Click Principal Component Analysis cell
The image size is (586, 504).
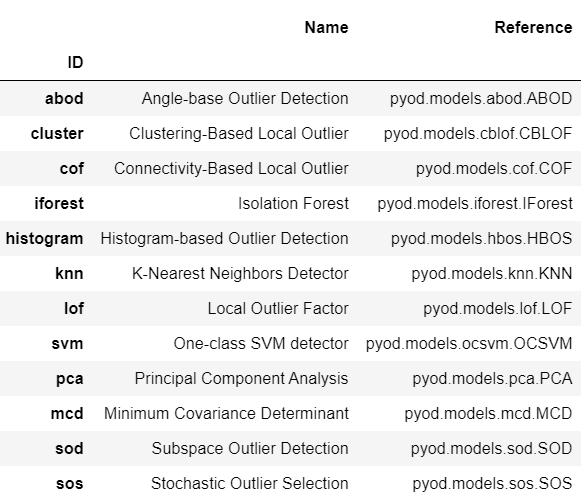pos(241,378)
